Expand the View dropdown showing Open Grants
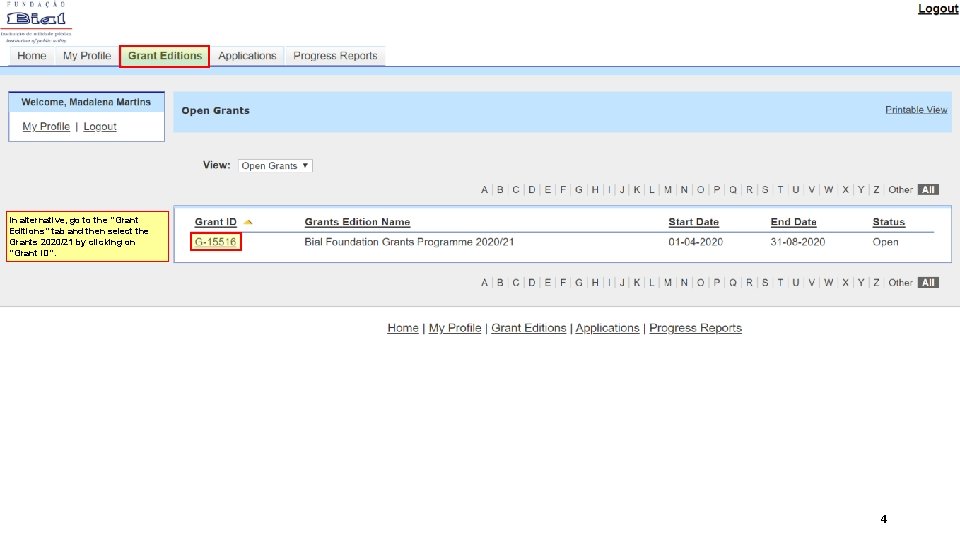 (276, 165)
